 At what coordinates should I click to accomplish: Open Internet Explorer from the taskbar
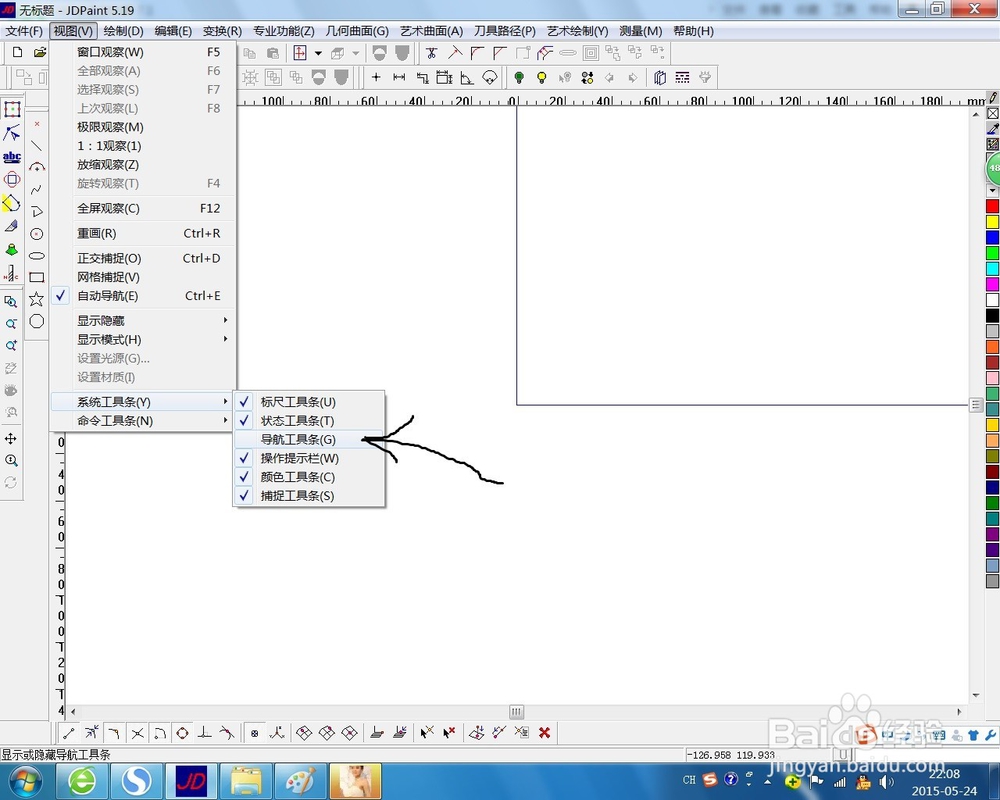click(x=82, y=781)
